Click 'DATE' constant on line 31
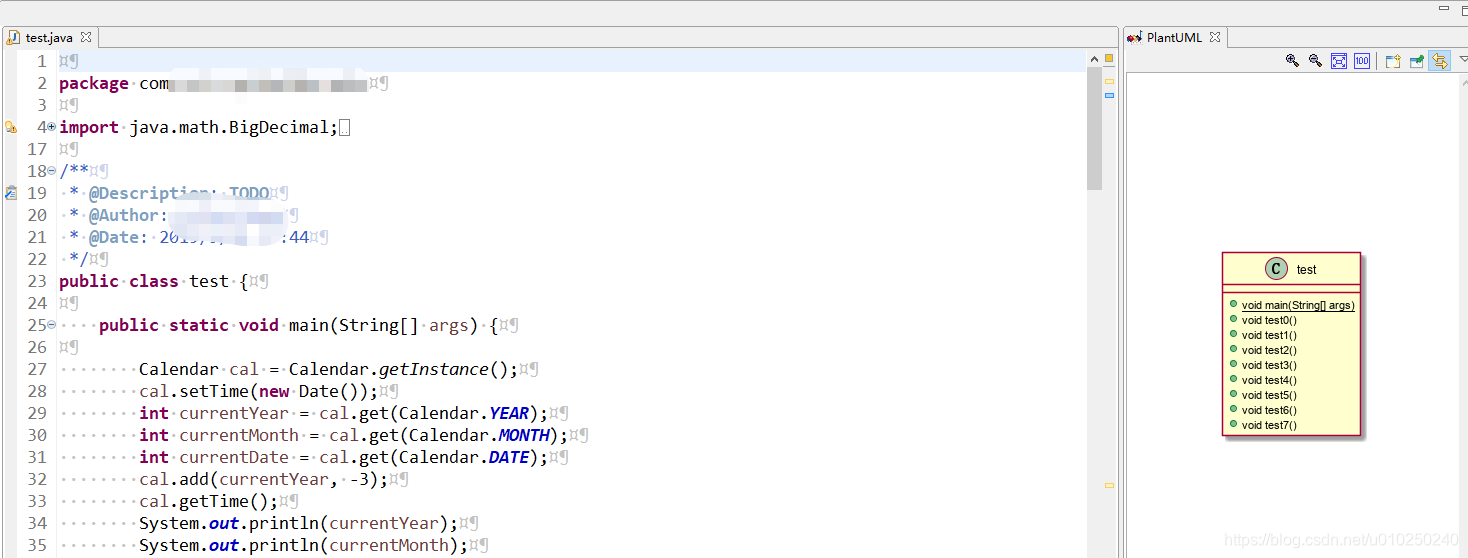The width and height of the screenshot is (1468, 558). pos(509,457)
